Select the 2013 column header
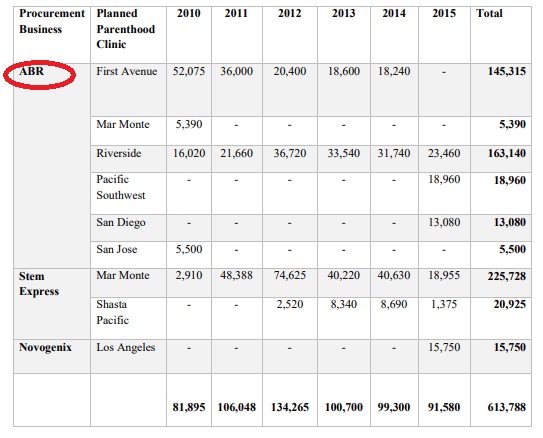 pyautogui.click(x=344, y=13)
